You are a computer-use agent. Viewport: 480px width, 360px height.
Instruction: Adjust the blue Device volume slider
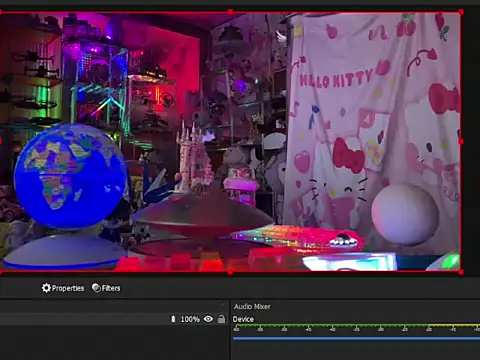pyautogui.click(x=356, y=339)
